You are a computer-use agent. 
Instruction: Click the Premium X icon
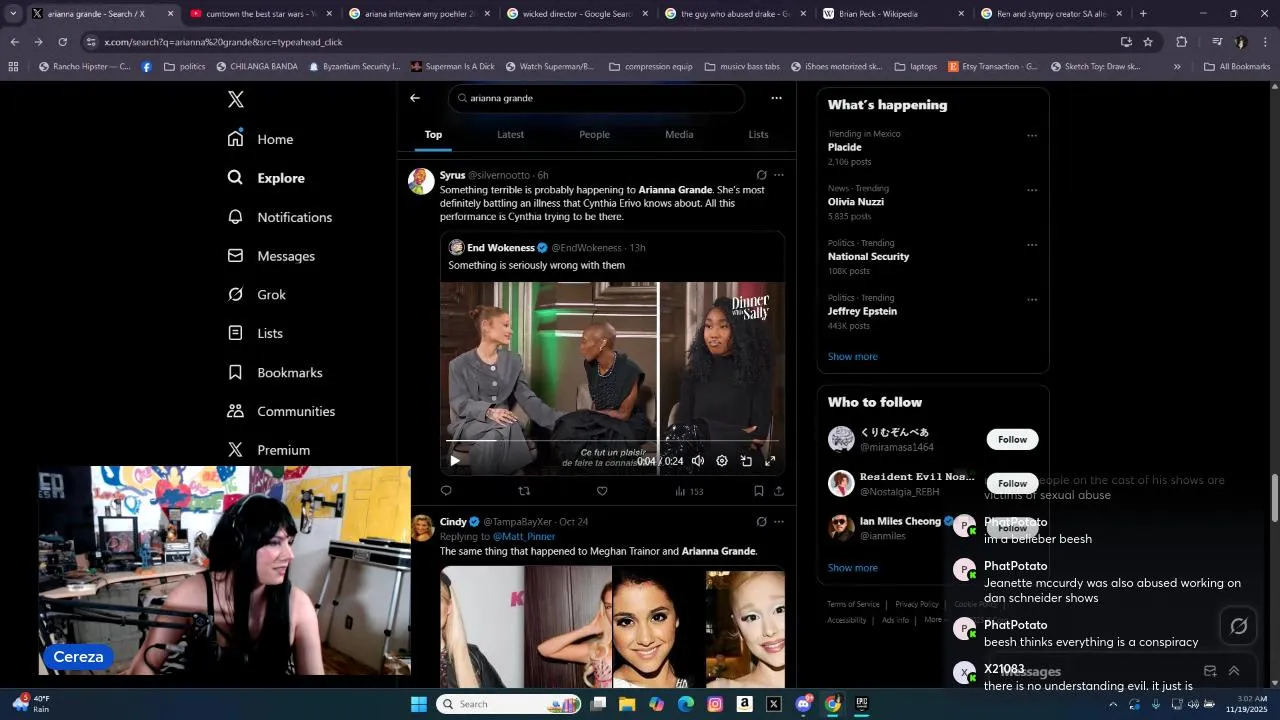click(236, 450)
